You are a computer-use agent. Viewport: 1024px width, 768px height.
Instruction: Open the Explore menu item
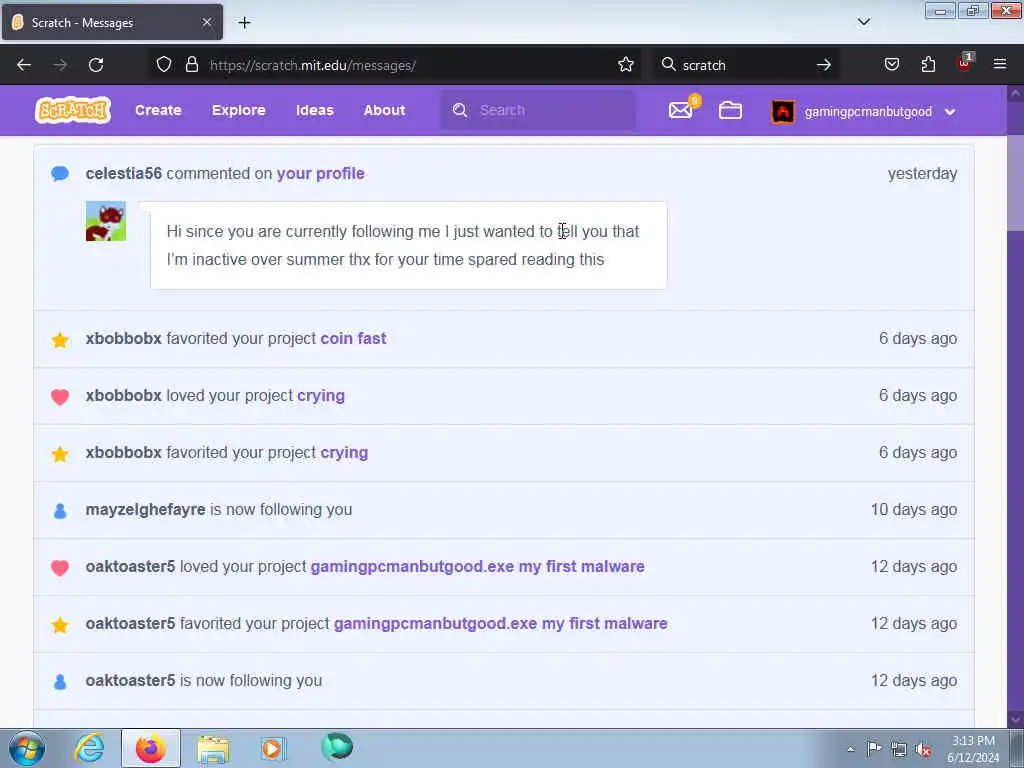pyautogui.click(x=238, y=110)
